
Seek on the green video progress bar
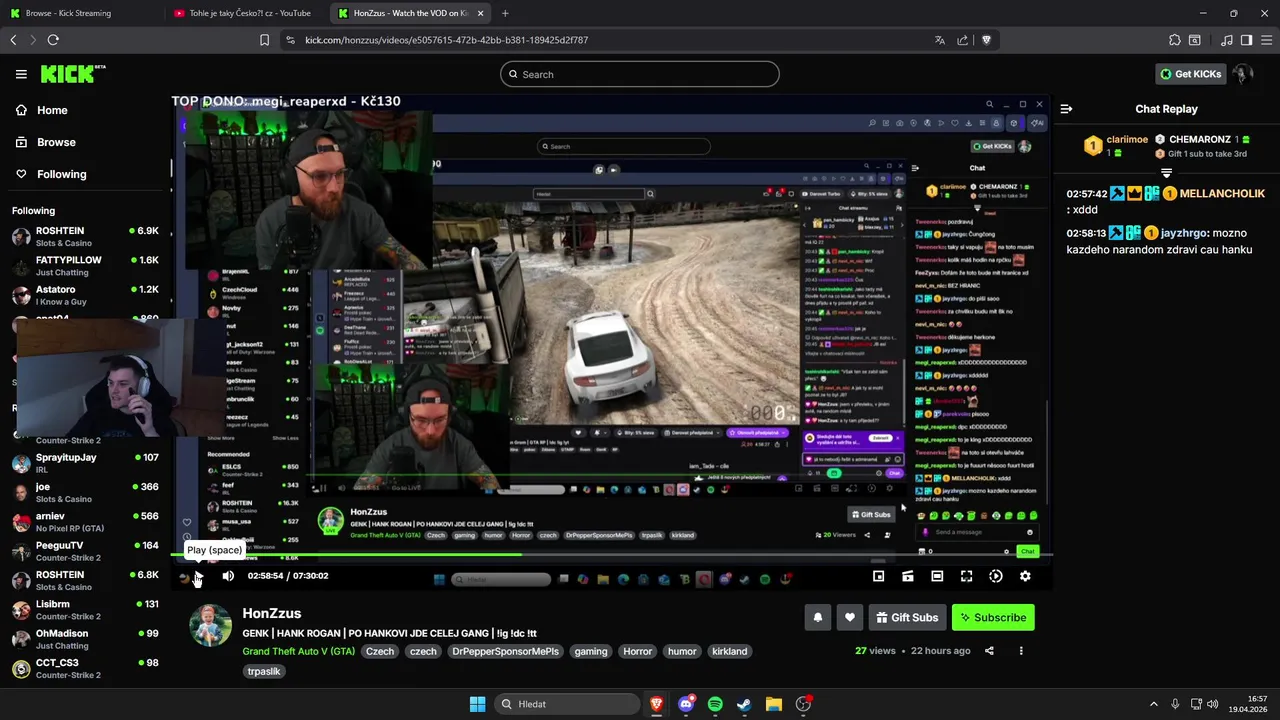[x=611, y=555]
